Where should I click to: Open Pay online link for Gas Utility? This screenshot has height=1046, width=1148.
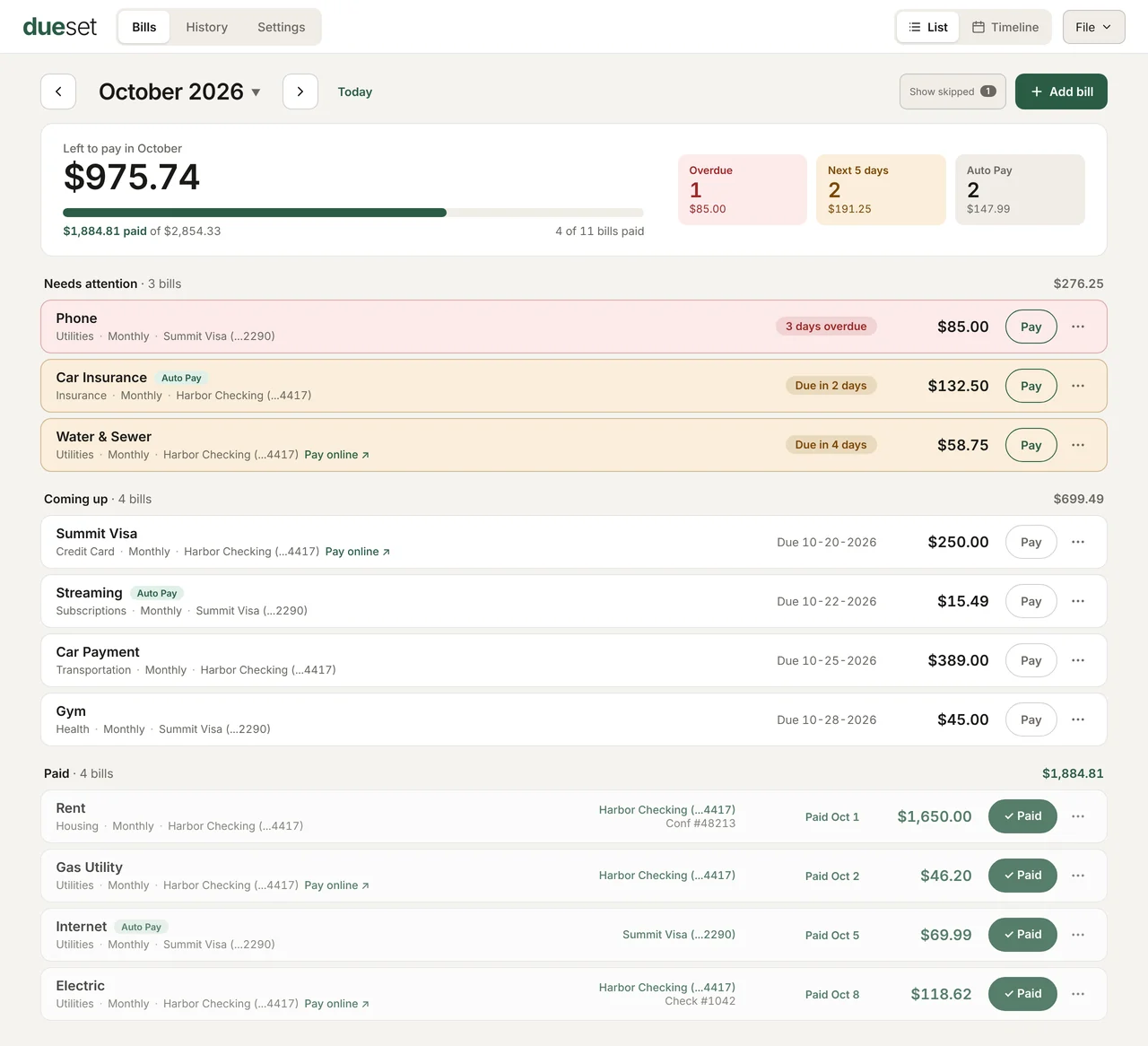(336, 885)
